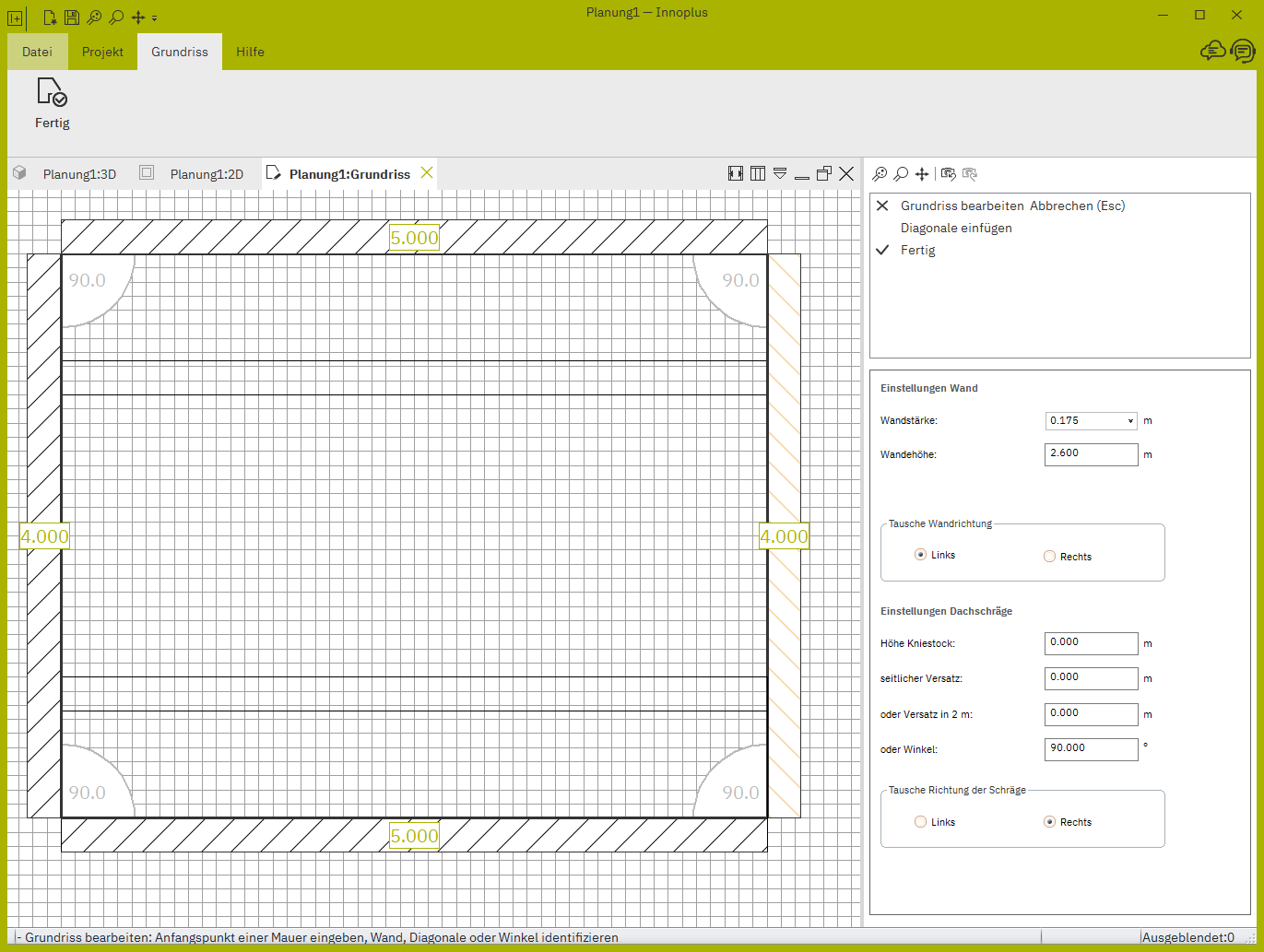Click the Höhe Kniestock input field
Image resolution: width=1264 pixels, height=952 pixels.
[1092, 643]
